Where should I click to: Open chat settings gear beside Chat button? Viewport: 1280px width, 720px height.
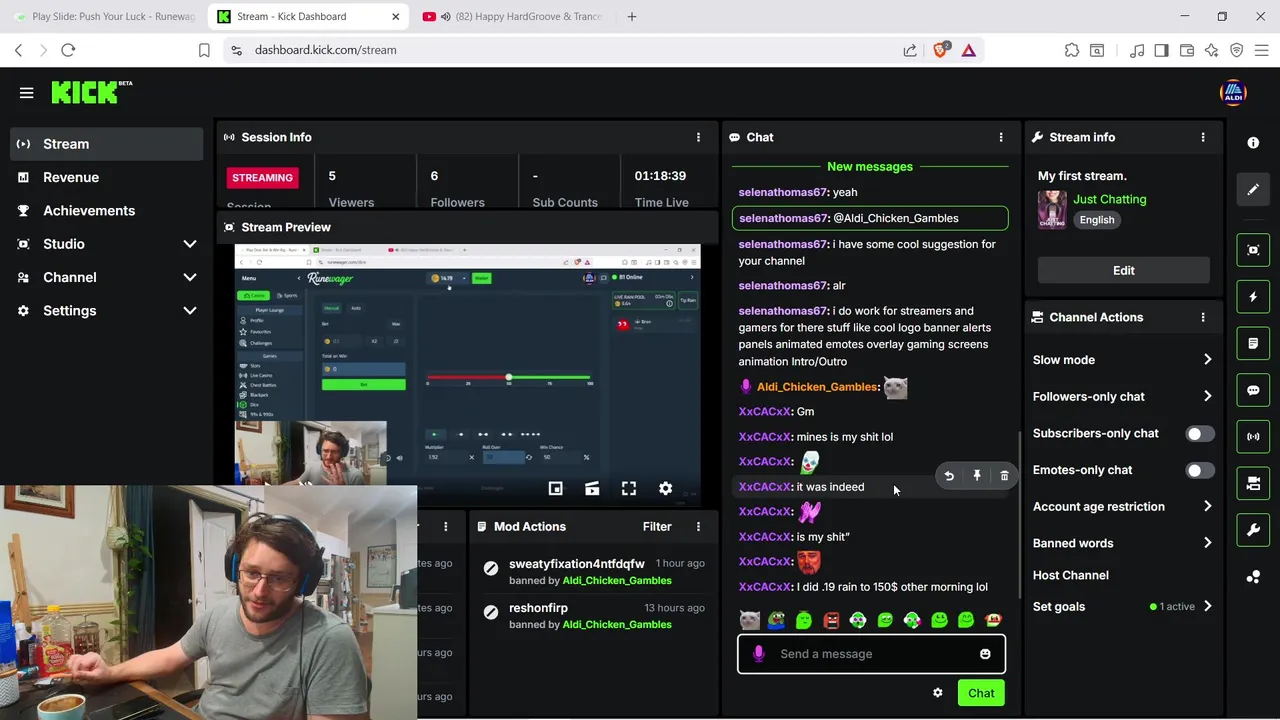pyautogui.click(x=937, y=693)
